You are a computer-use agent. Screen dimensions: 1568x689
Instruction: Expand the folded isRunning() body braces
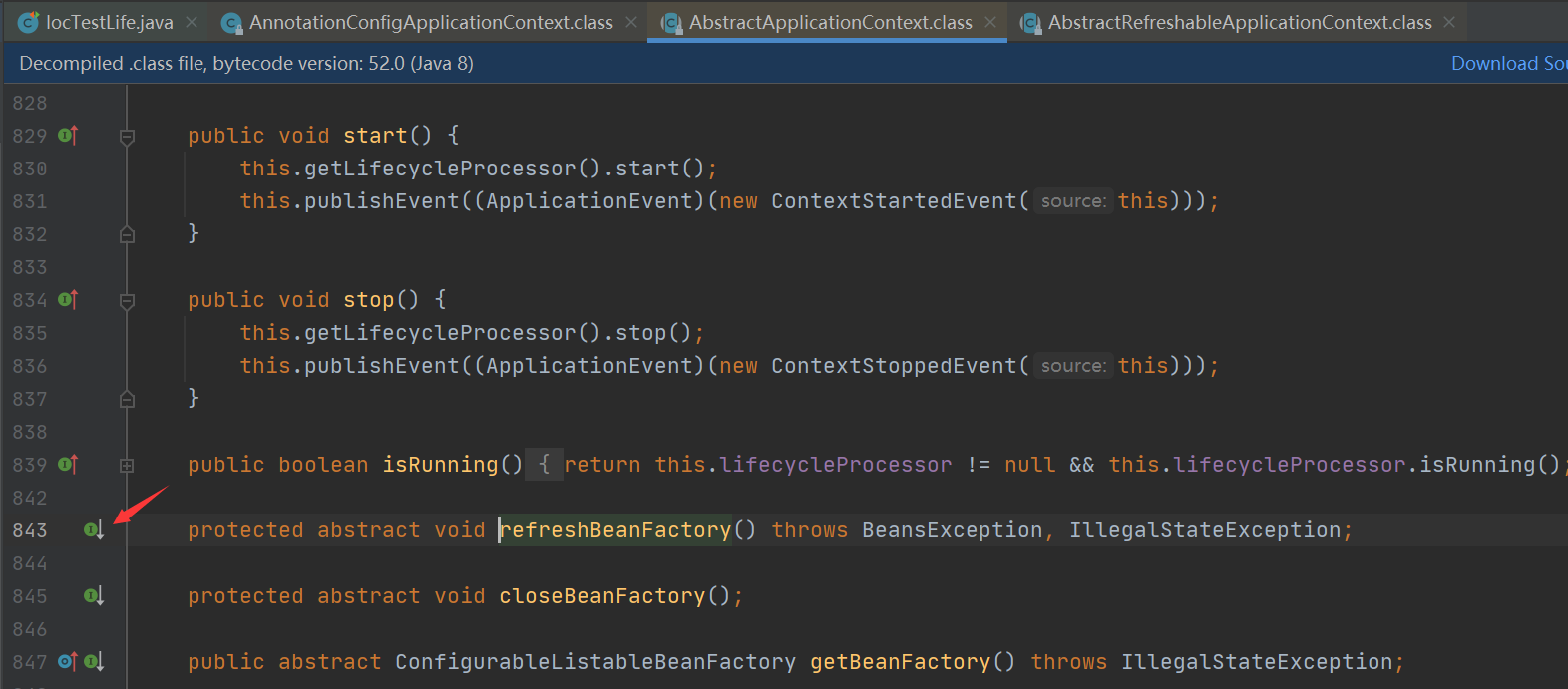point(544,464)
